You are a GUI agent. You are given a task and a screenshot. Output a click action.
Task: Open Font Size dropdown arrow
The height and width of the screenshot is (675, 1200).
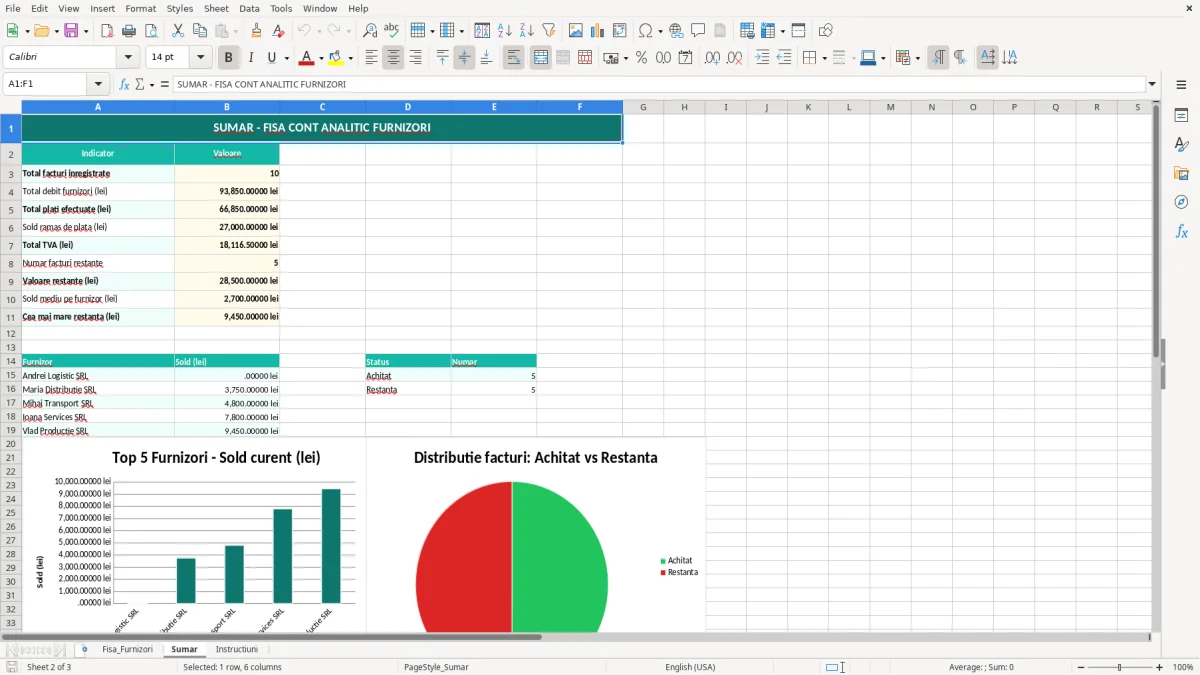200,58
